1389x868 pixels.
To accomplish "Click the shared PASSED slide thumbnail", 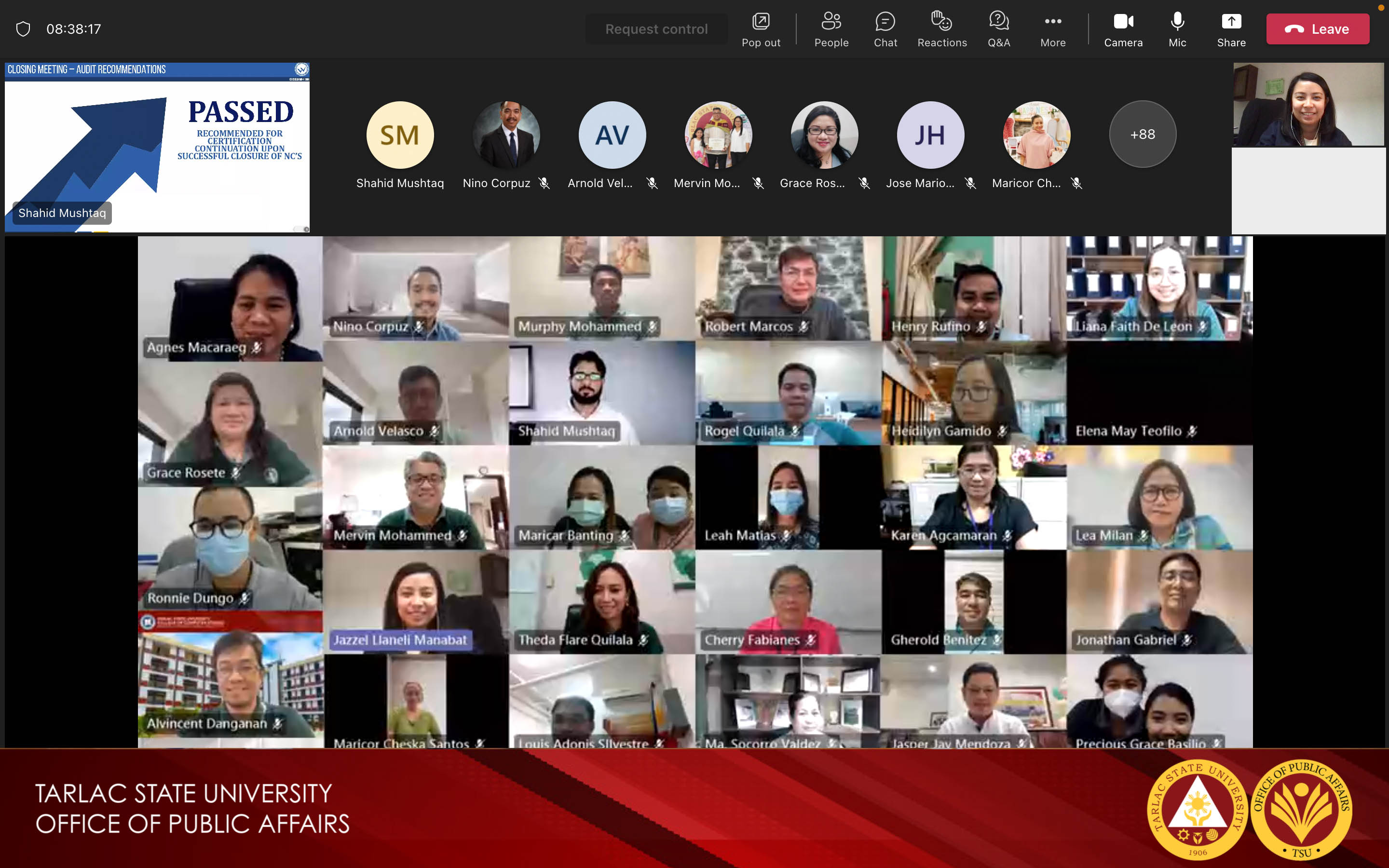I will tap(157, 148).
